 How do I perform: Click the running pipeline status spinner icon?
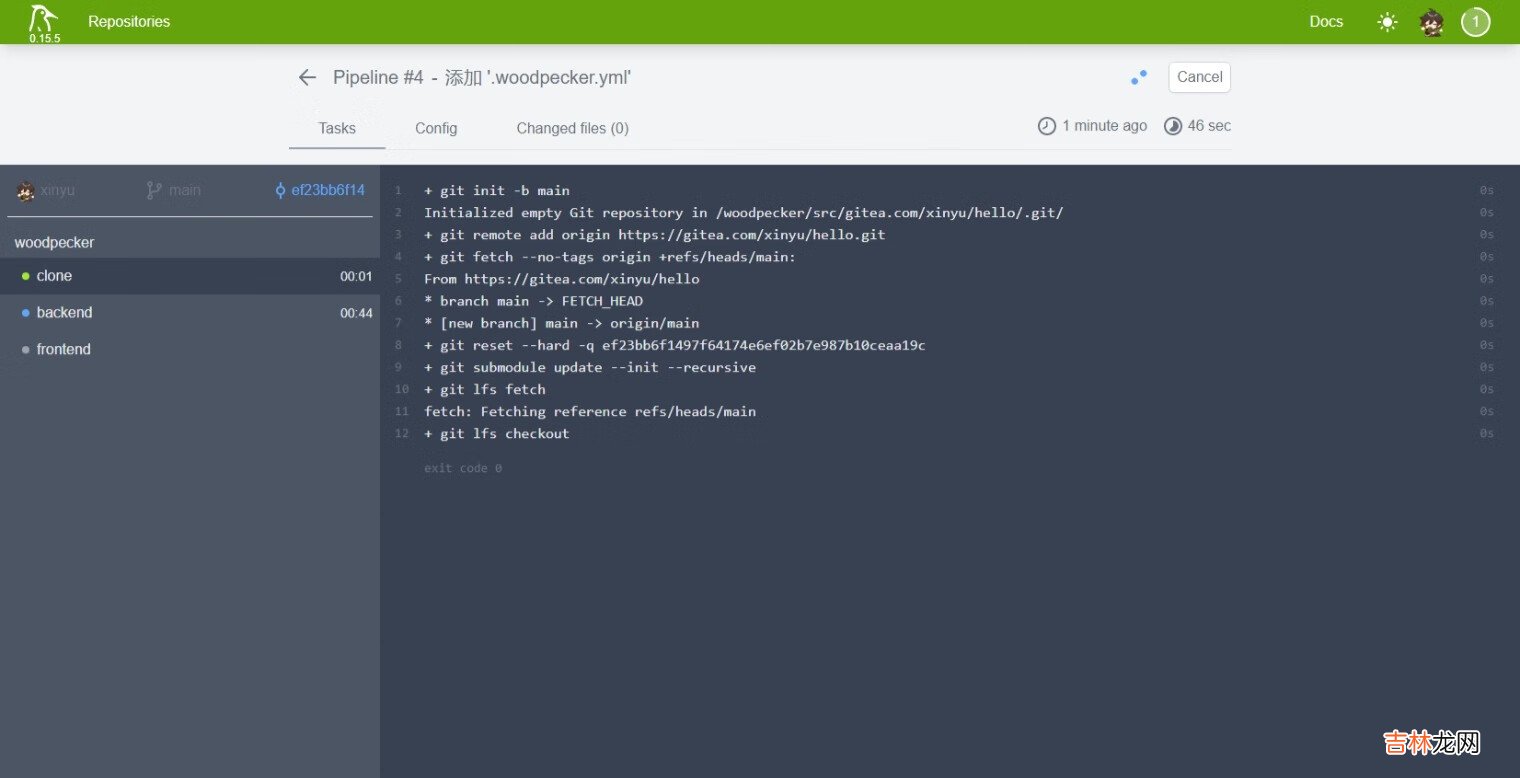(1138, 77)
